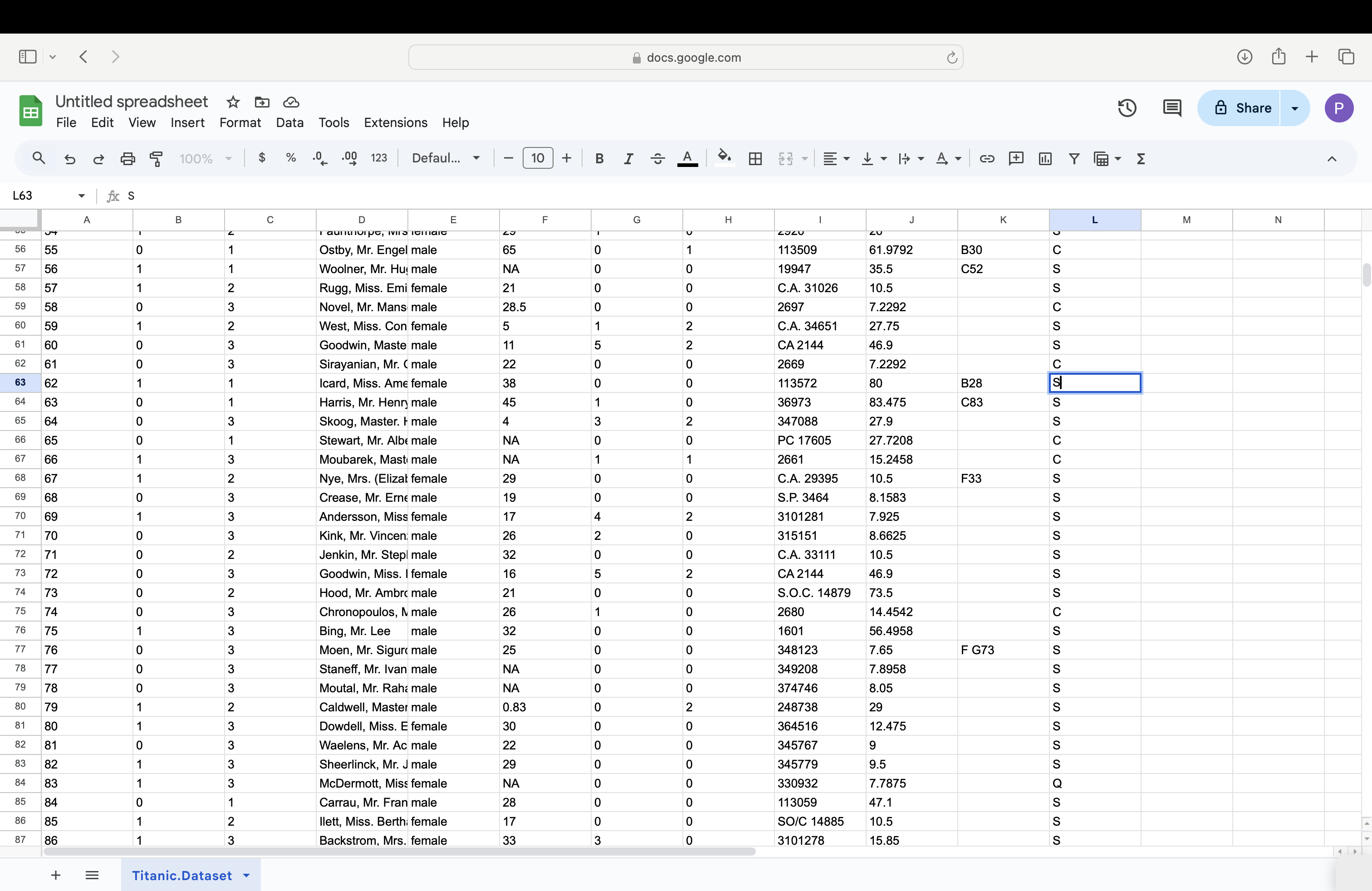The width and height of the screenshot is (1372, 891).
Task: Insert a chart
Action: (1045, 158)
